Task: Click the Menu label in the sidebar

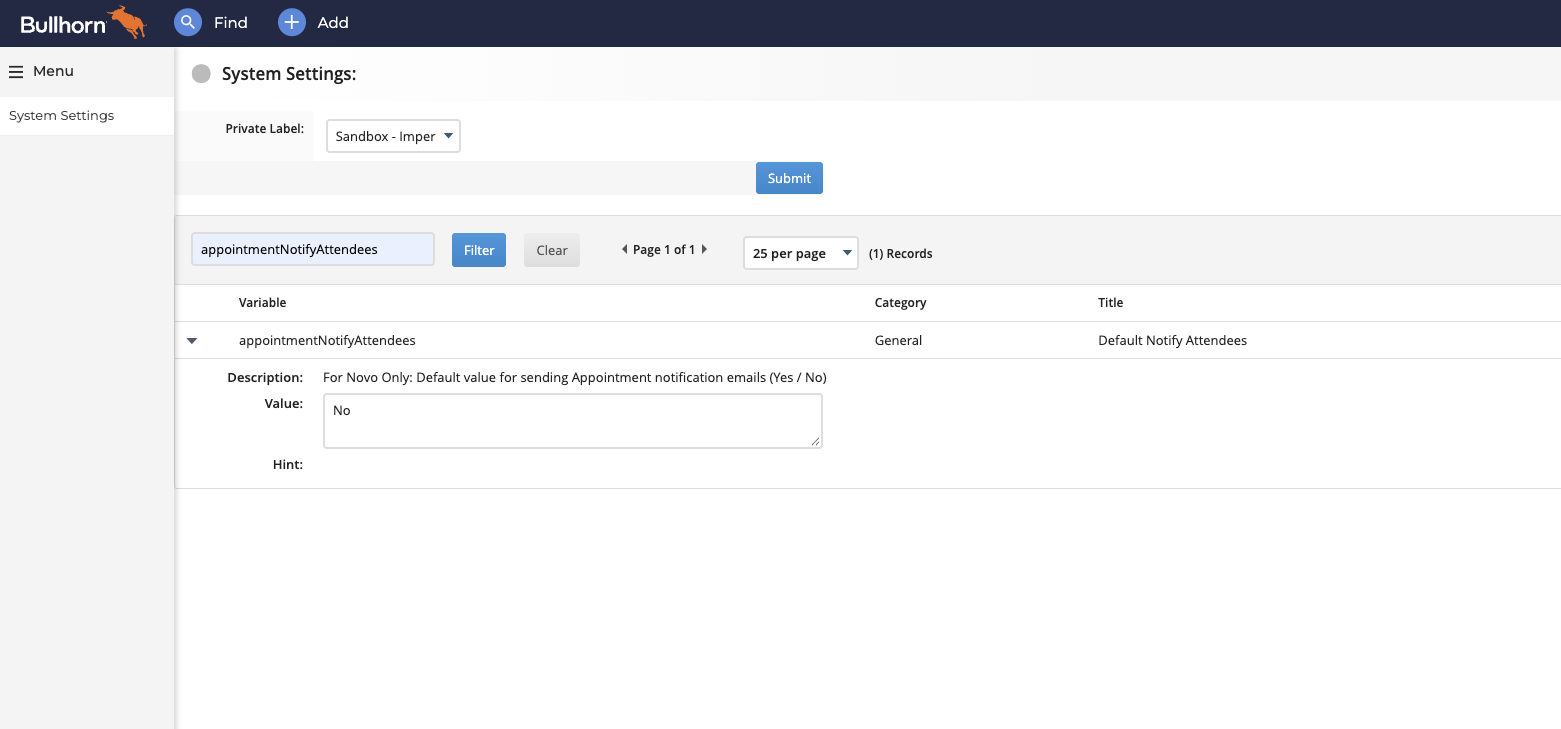Action: (x=53, y=72)
